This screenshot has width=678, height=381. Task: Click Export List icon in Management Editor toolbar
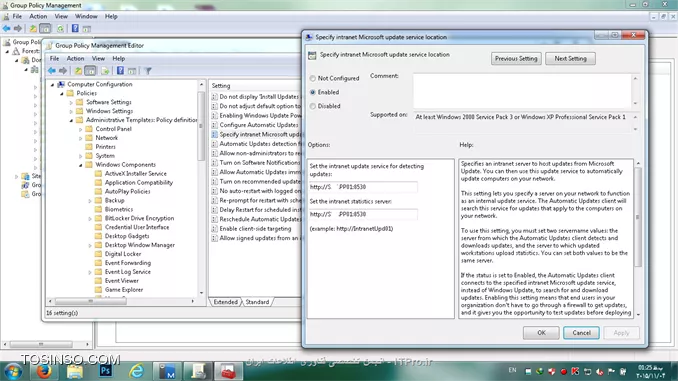(105, 70)
